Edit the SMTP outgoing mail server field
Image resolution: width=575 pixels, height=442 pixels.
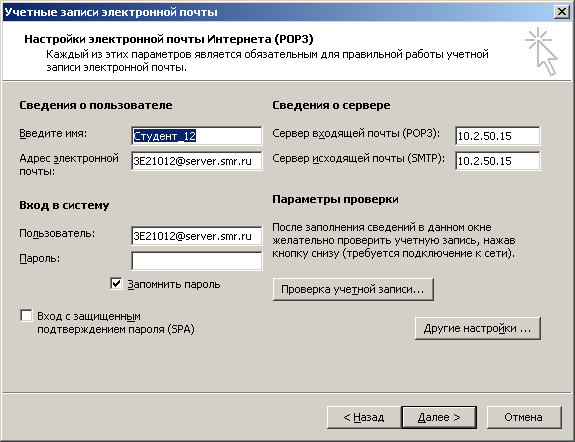pyautogui.click(x=498, y=161)
